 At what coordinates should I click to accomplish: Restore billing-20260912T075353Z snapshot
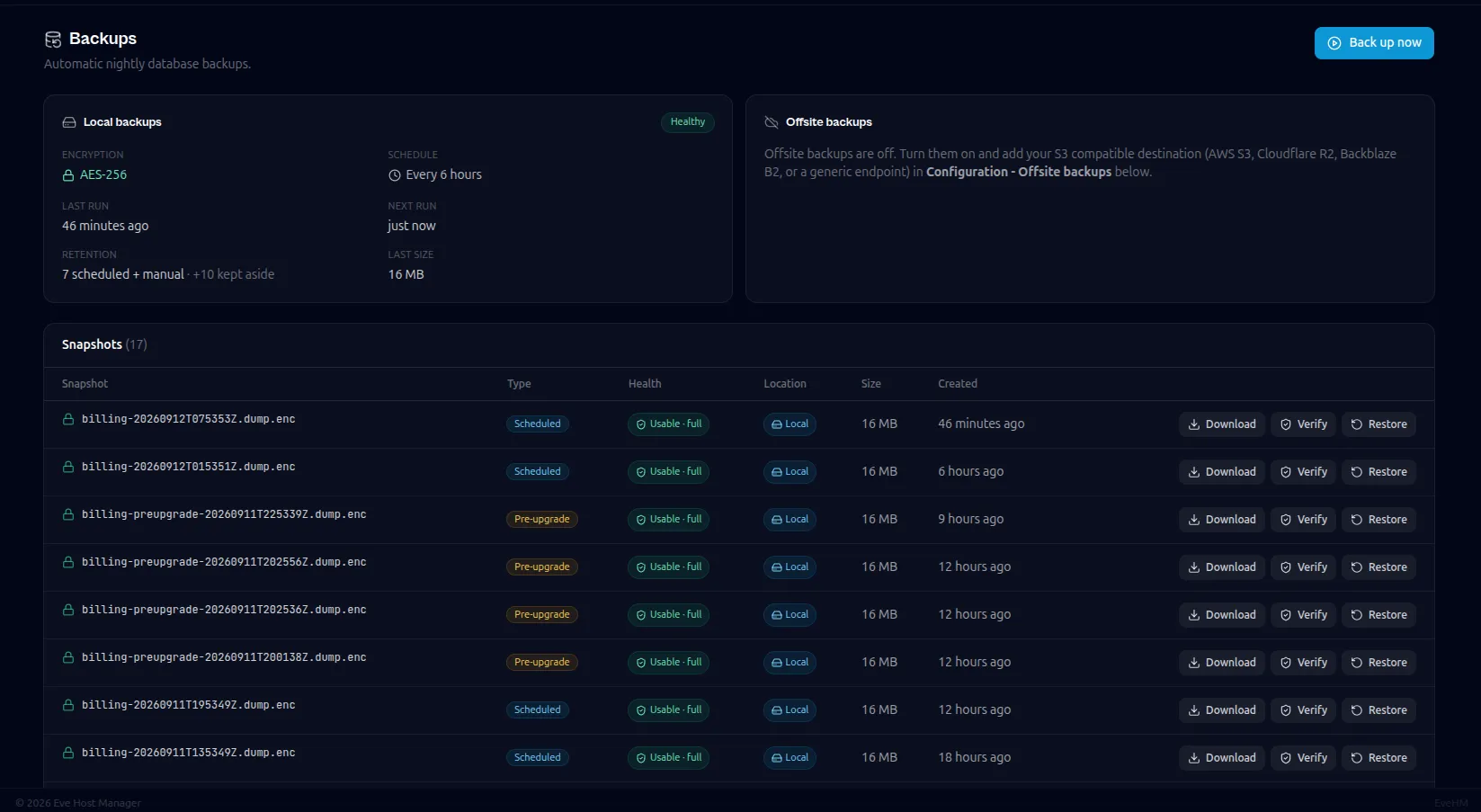coord(1379,424)
